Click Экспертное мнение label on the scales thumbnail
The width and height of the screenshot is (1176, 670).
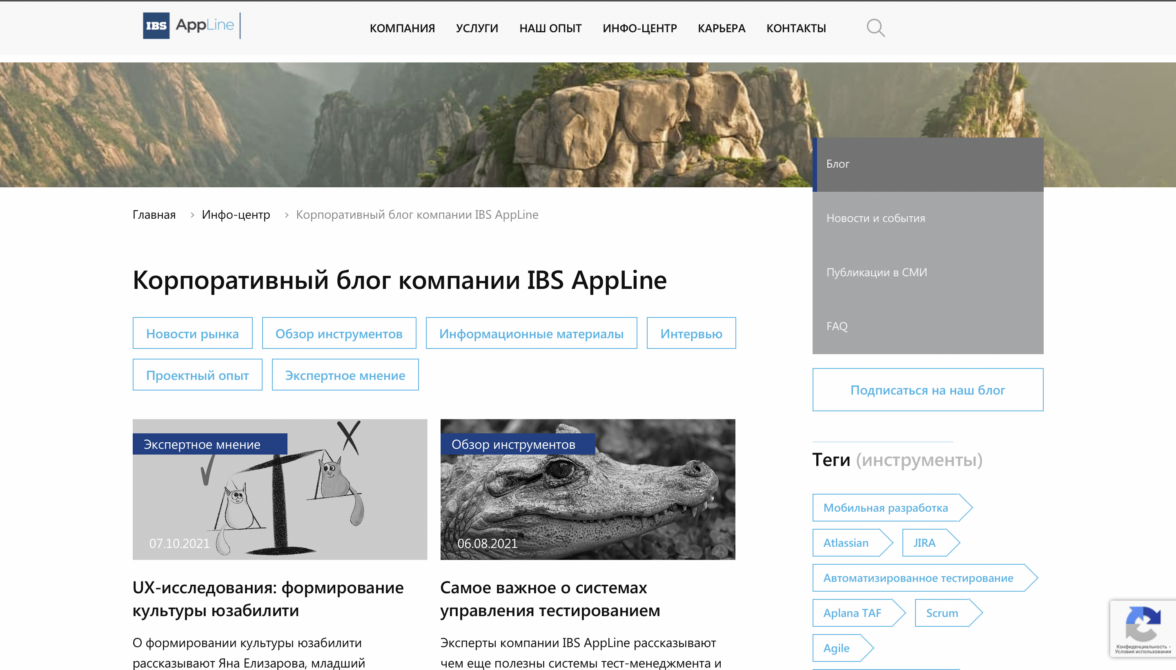(x=210, y=444)
